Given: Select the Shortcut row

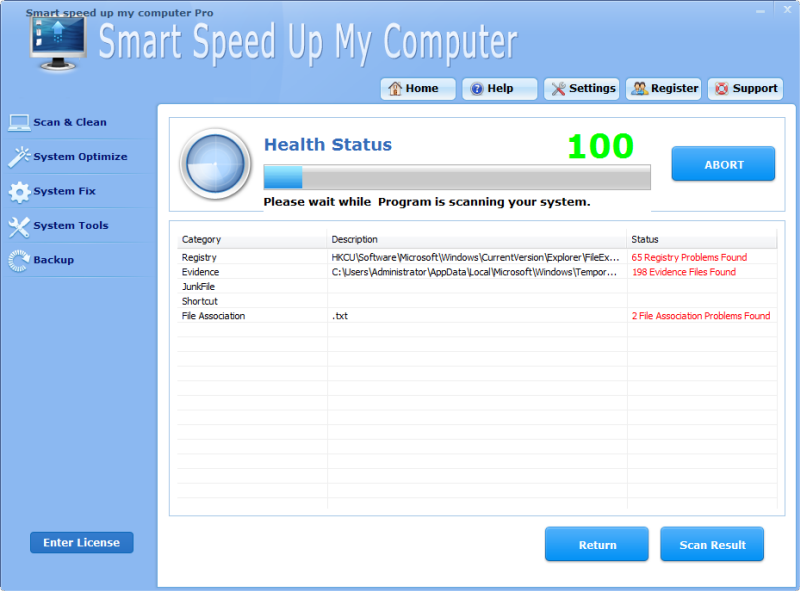Looking at the screenshot, I should [477, 301].
